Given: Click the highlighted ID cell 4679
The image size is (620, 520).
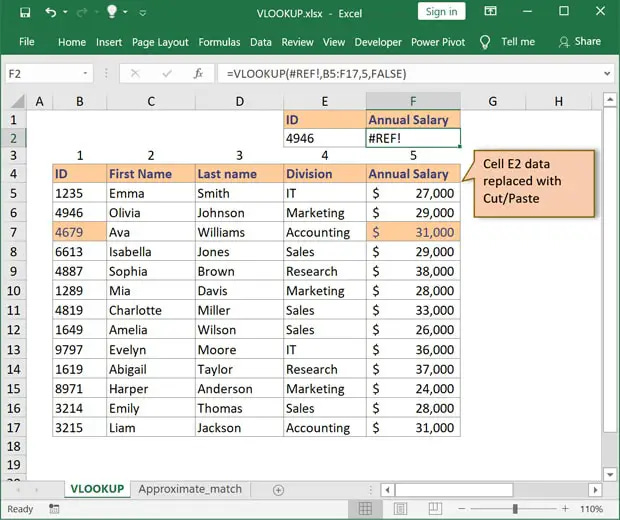Looking at the screenshot, I should pyautogui.click(x=79, y=232).
